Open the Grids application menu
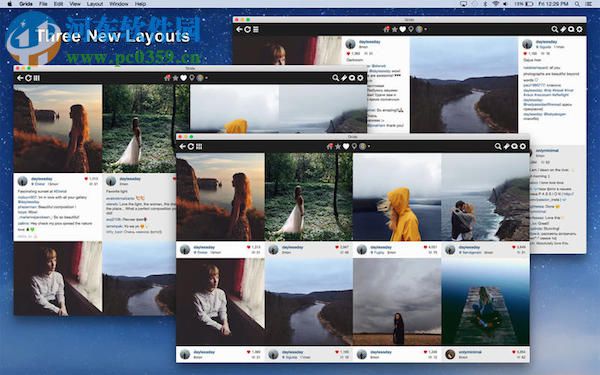 click(x=26, y=4)
